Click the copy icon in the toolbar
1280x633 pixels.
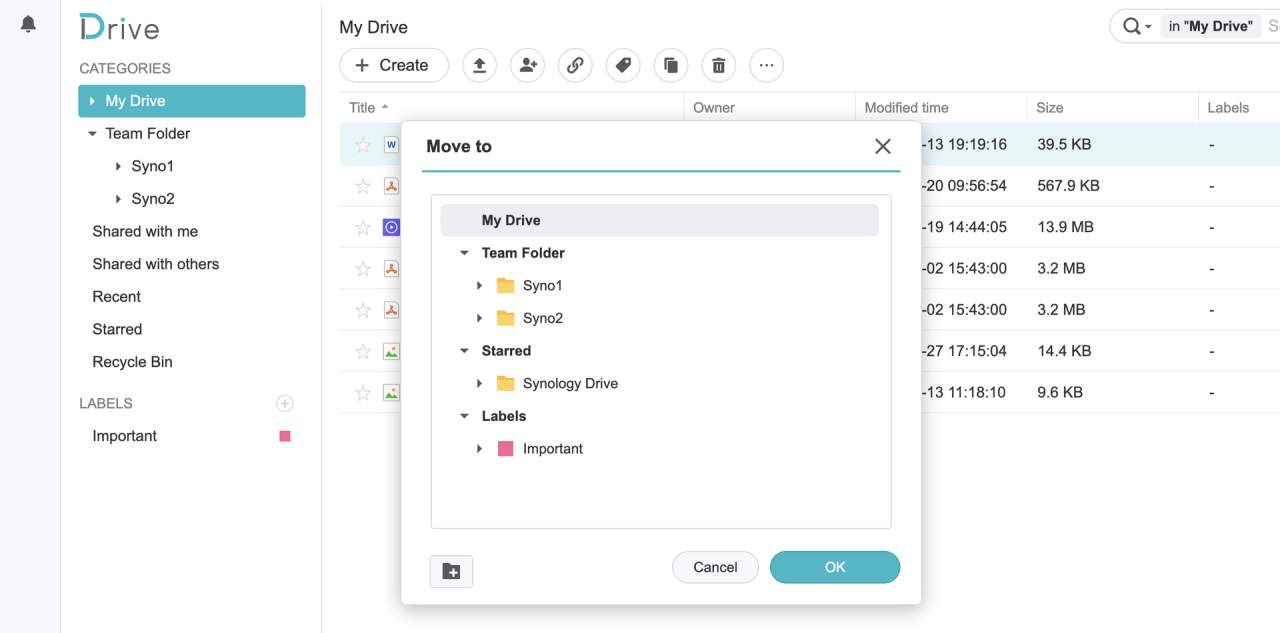671,66
